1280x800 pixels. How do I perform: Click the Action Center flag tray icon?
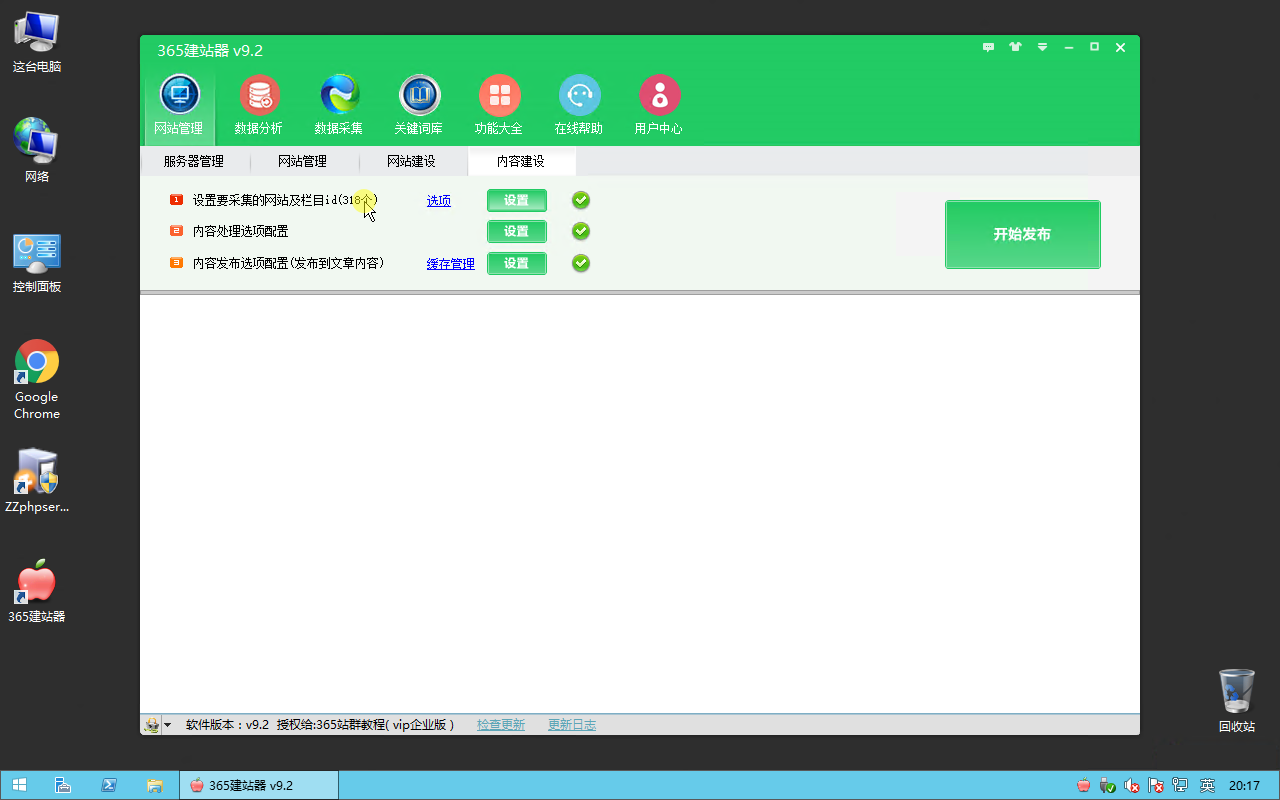click(x=1156, y=786)
